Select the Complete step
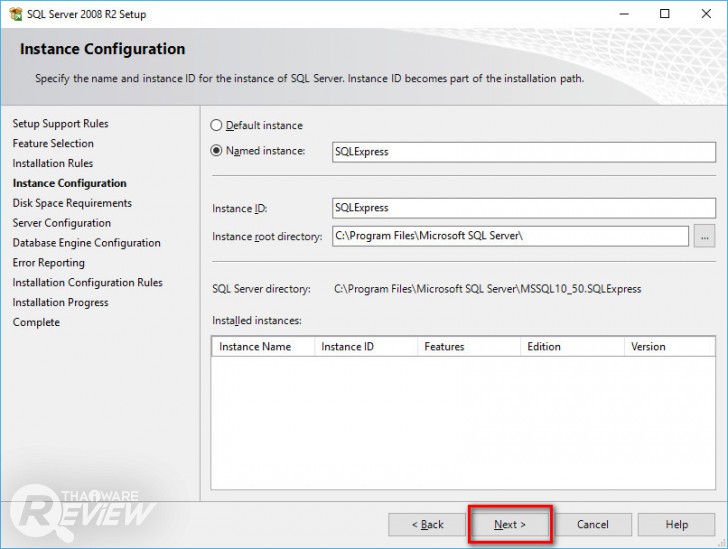 coord(36,322)
